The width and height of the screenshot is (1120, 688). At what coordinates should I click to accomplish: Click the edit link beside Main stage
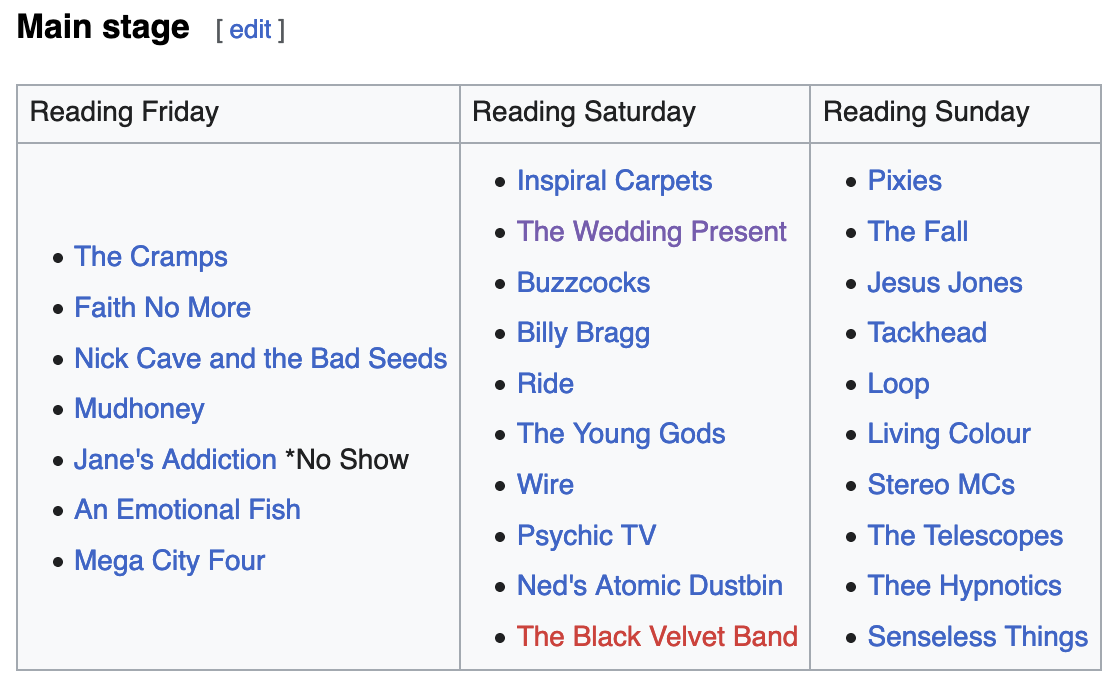tap(250, 30)
